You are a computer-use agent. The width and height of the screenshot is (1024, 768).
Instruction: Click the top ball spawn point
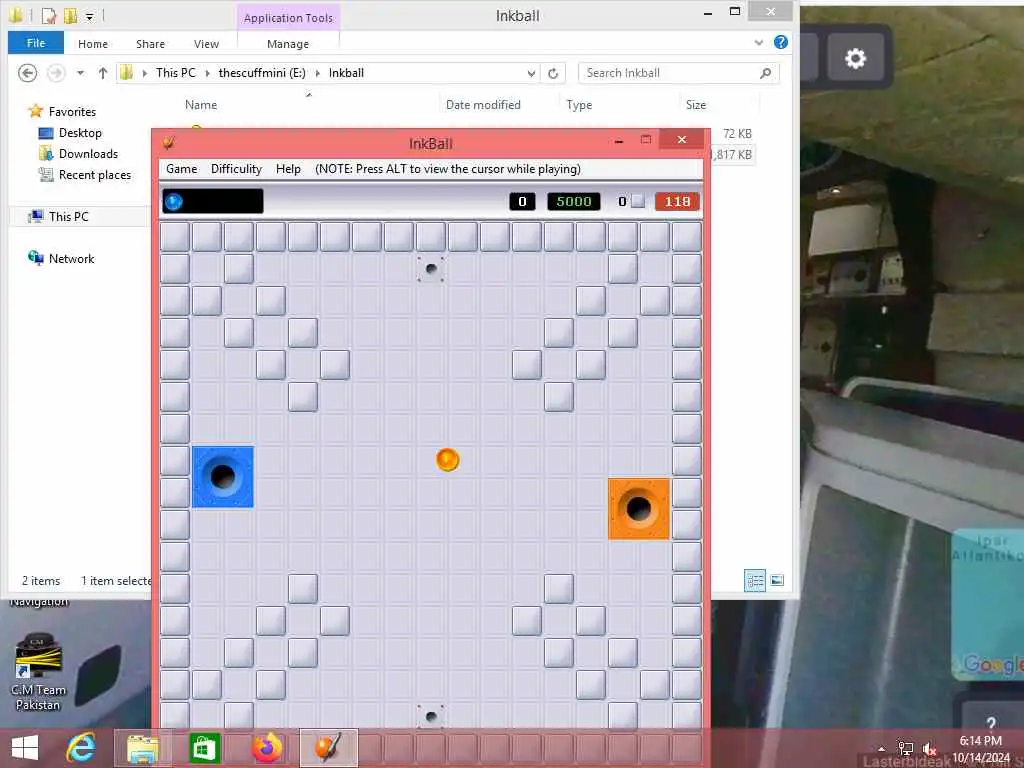pos(431,268)
